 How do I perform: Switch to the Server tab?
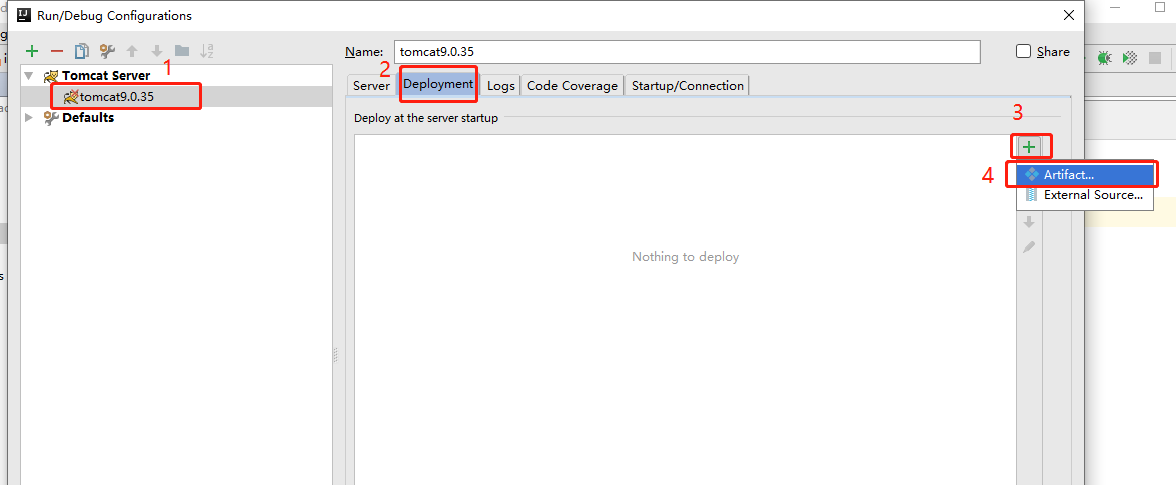coord(371,86)
